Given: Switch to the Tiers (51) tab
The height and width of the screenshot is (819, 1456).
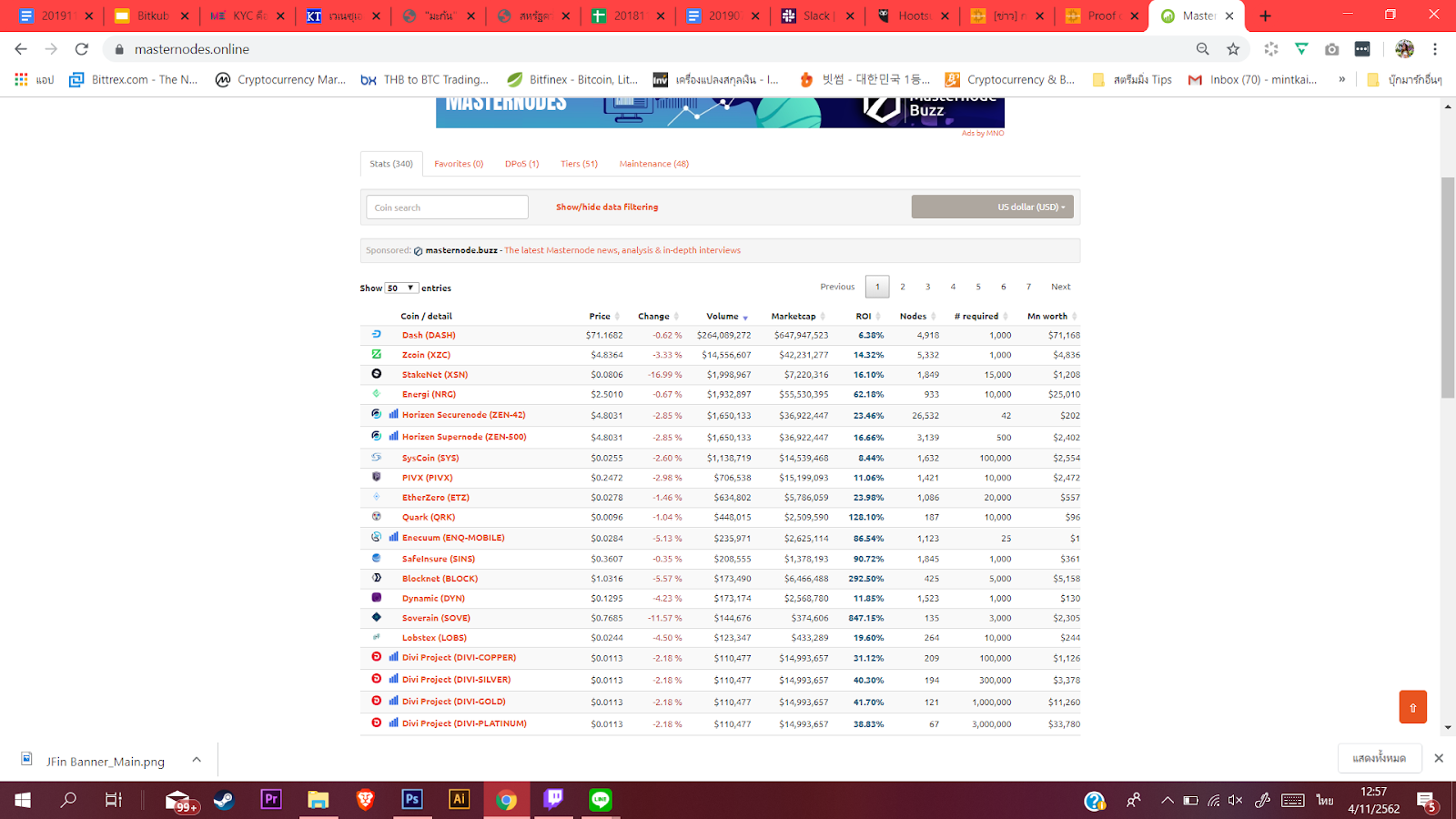Looking at the screenshot, I should point(579,164).
